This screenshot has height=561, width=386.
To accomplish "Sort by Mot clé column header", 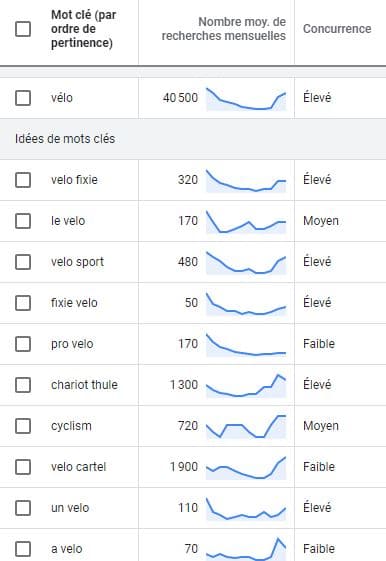I will (x=84, y=29).
